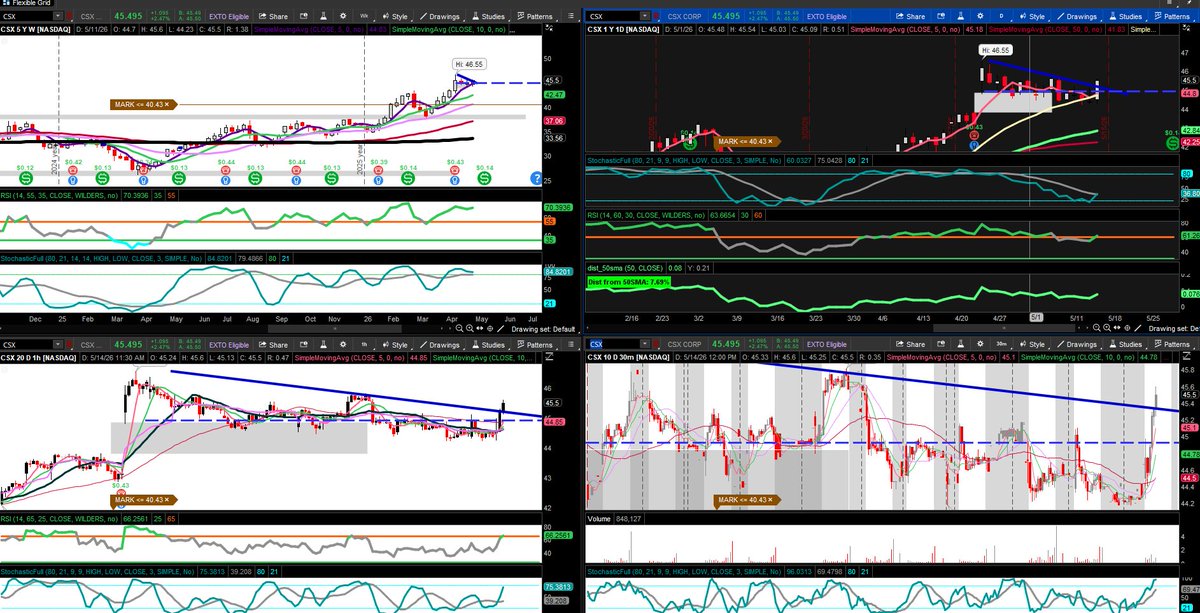Image resolution: width=1200 pixels, height=613 pixels.
Task: Open the list menu icon in weekly chart
Action: 571,16
